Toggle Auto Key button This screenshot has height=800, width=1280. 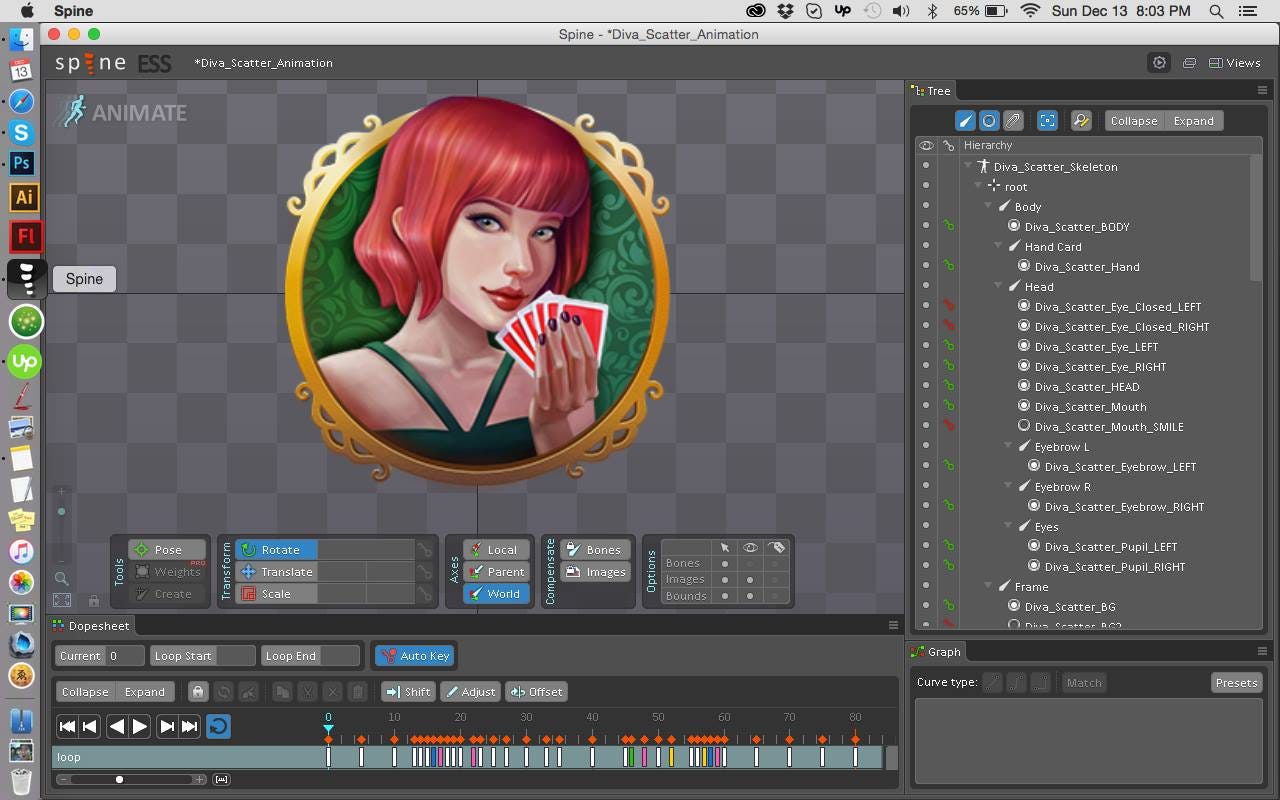pos(414,655)
